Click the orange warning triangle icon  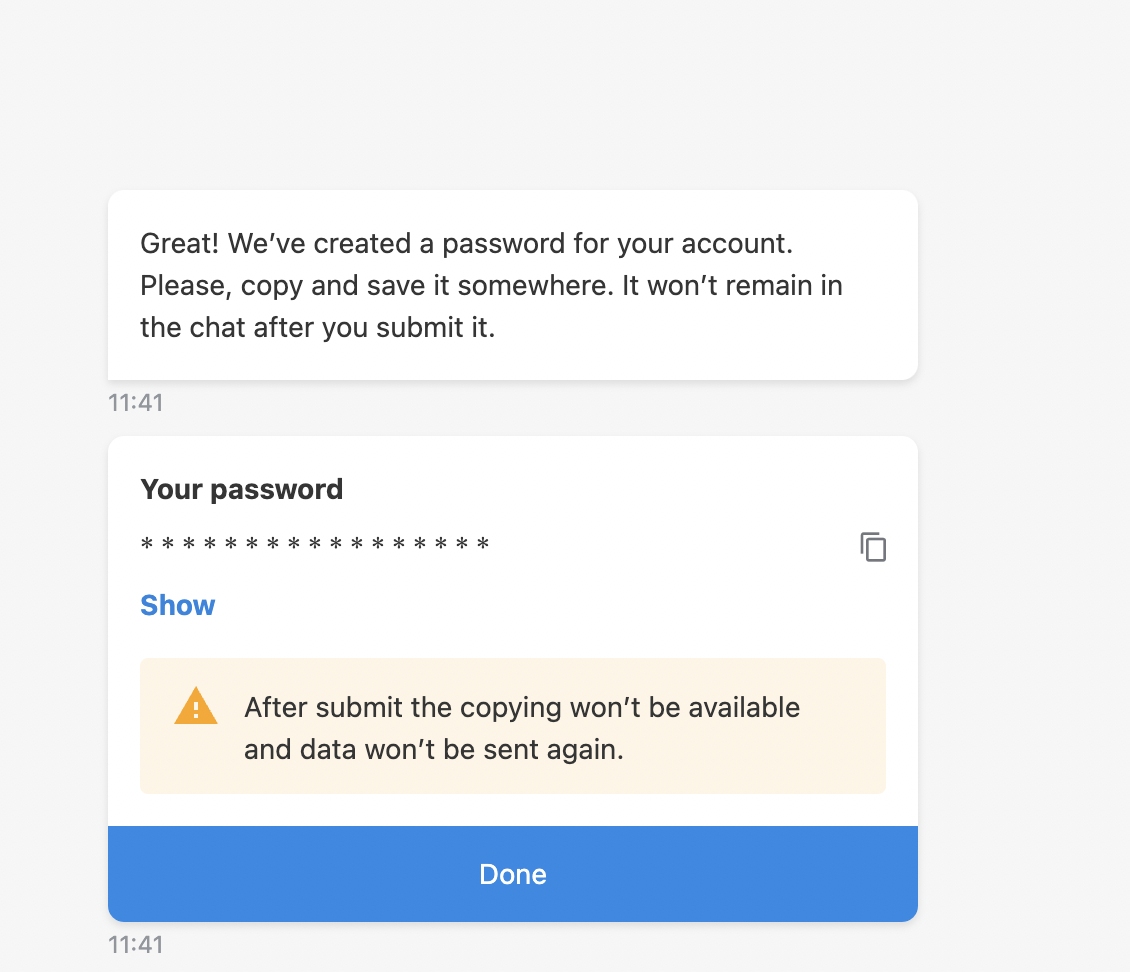tap(195, 706)
